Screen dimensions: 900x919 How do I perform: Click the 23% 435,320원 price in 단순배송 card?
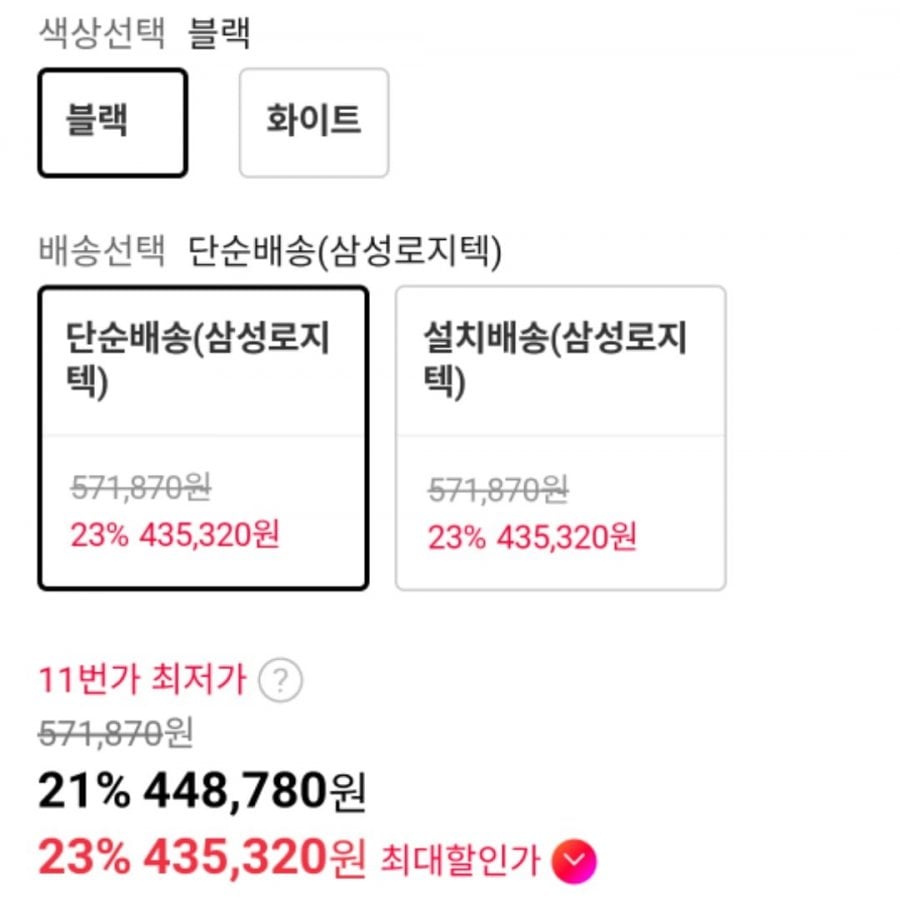[174, 534]
